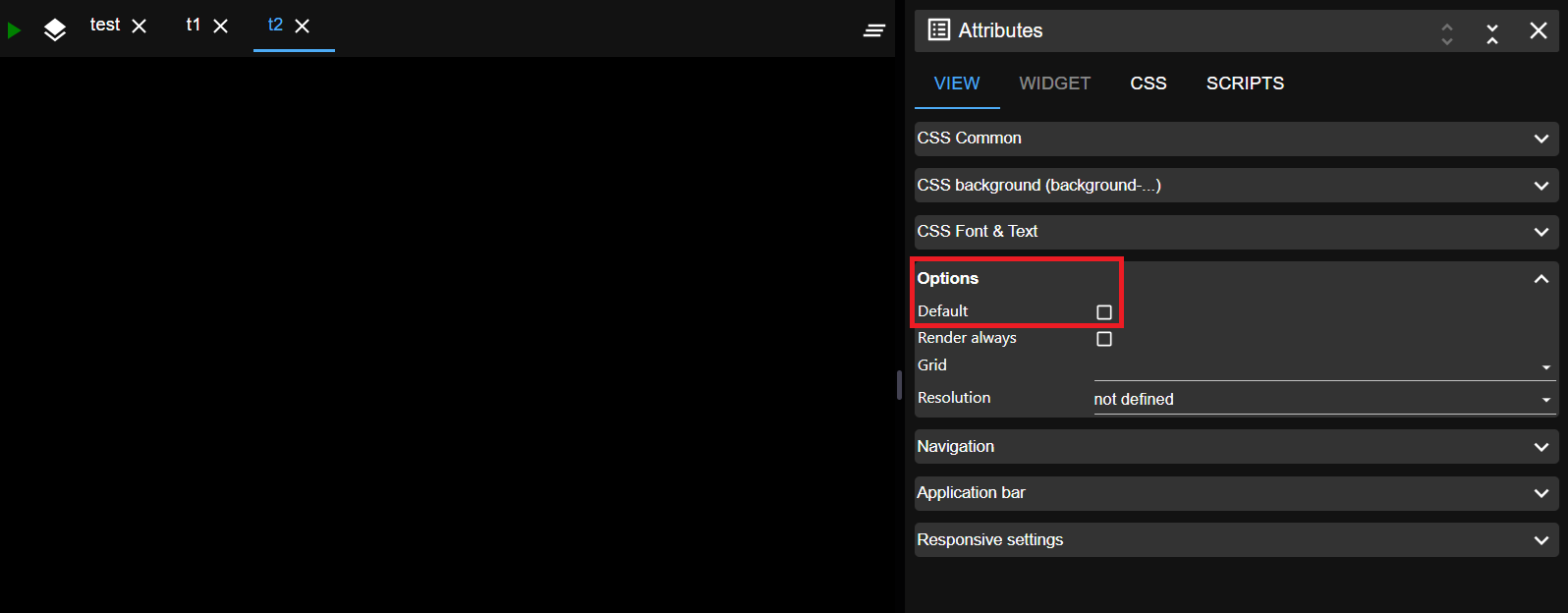Collapse the Options section

(1540, 279)
